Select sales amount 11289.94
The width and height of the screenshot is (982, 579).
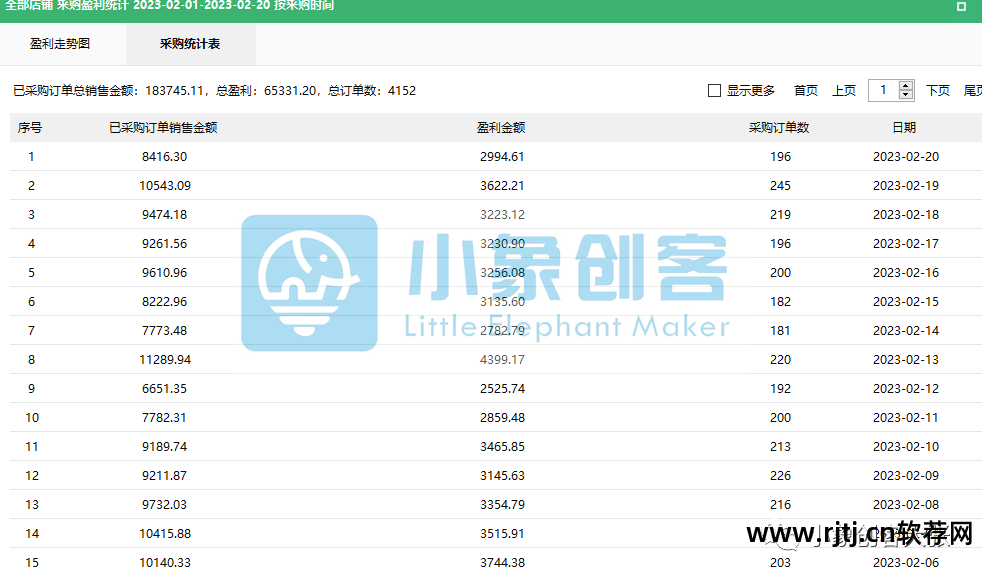tap(165, 360)
